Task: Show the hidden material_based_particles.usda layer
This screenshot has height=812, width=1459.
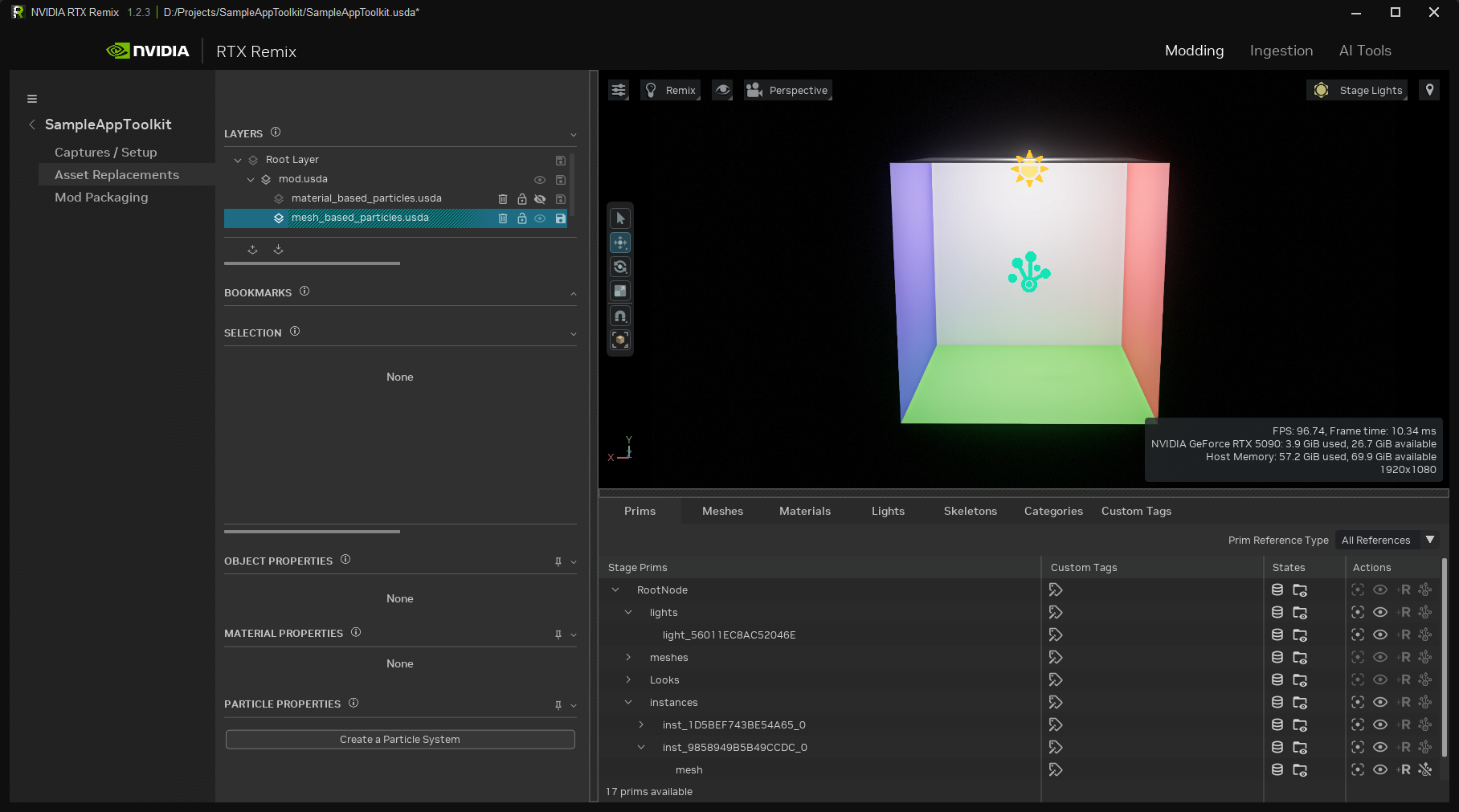Action: click(539, 198)
